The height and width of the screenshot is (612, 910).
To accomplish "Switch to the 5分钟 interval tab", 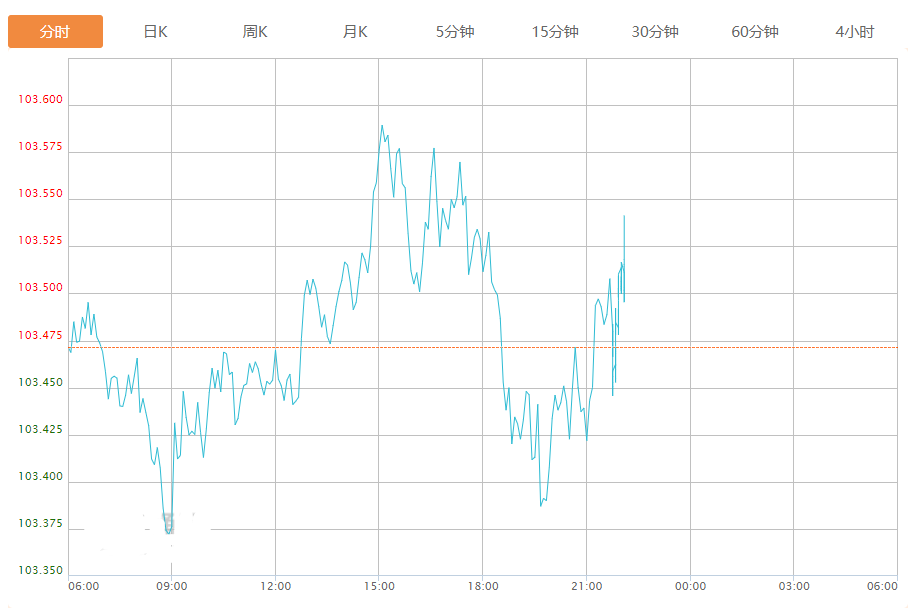I will [455, 32].
